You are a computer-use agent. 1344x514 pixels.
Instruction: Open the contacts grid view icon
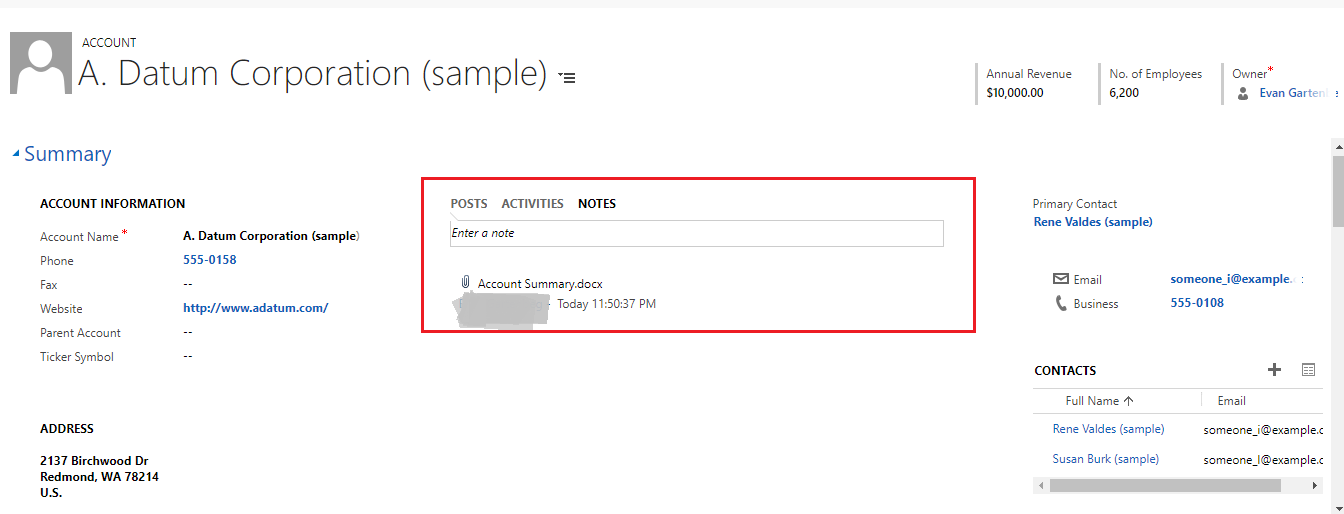[x=1308, y=370]
